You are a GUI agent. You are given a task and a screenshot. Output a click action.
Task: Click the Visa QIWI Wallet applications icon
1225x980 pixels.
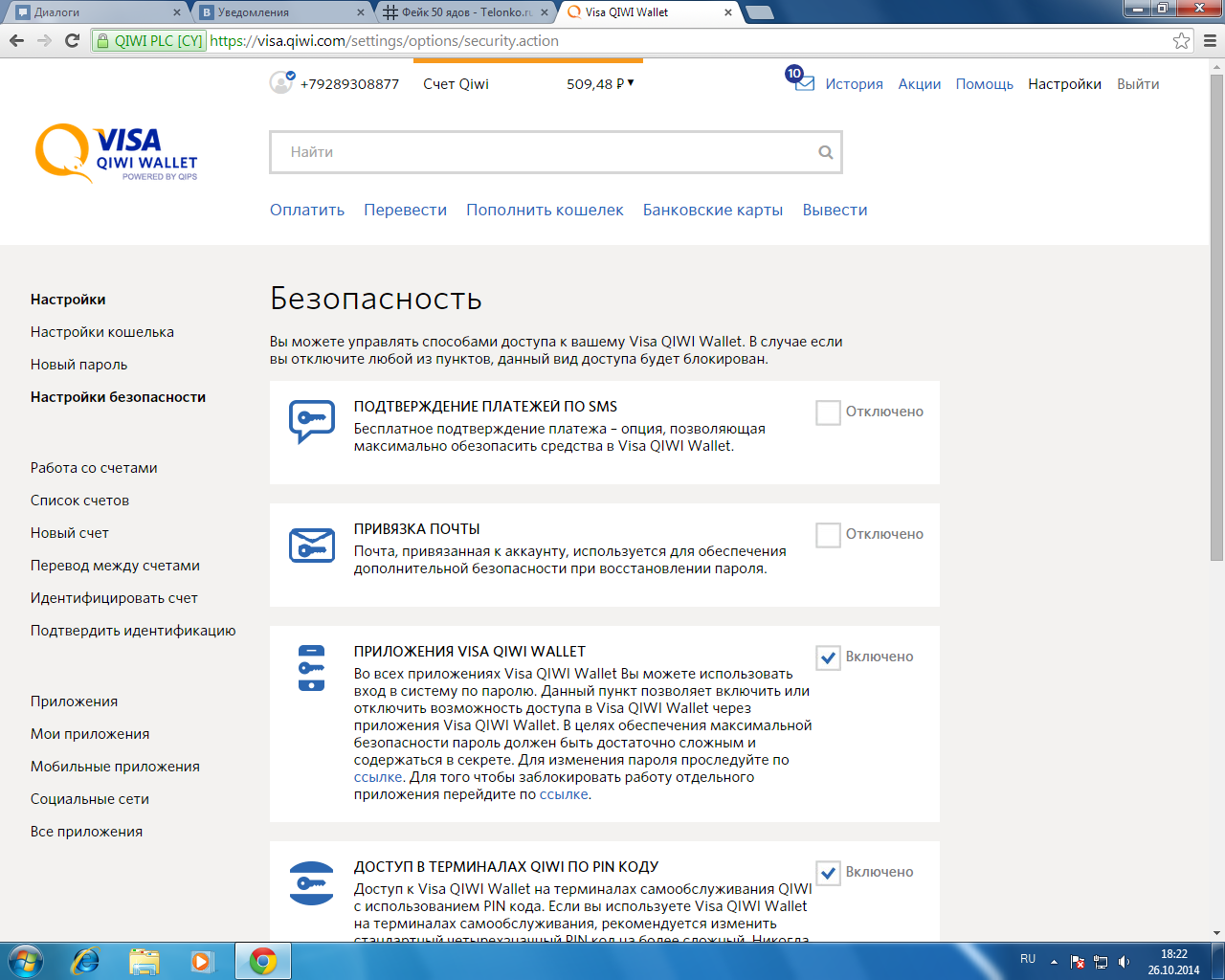pos(312,668)
